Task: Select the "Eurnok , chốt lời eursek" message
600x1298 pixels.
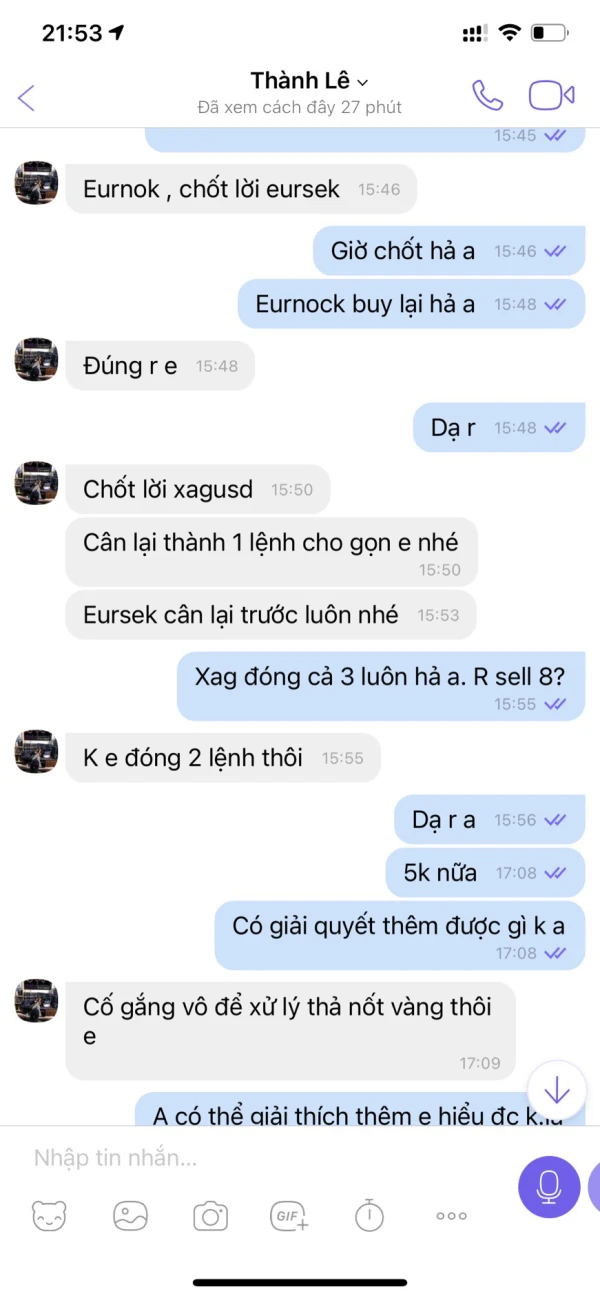Action: point(241,189)
